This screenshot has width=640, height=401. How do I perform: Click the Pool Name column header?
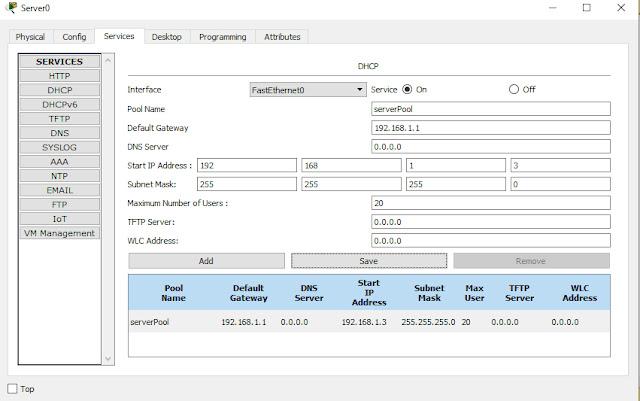click(x=173, y=293)
